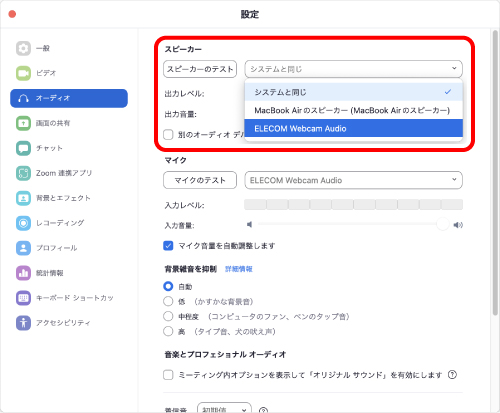Click the Zoom 連携アプリ icon
Viewport: 500px width, 413px height.
pyautogui.click(x=23, y=173)
